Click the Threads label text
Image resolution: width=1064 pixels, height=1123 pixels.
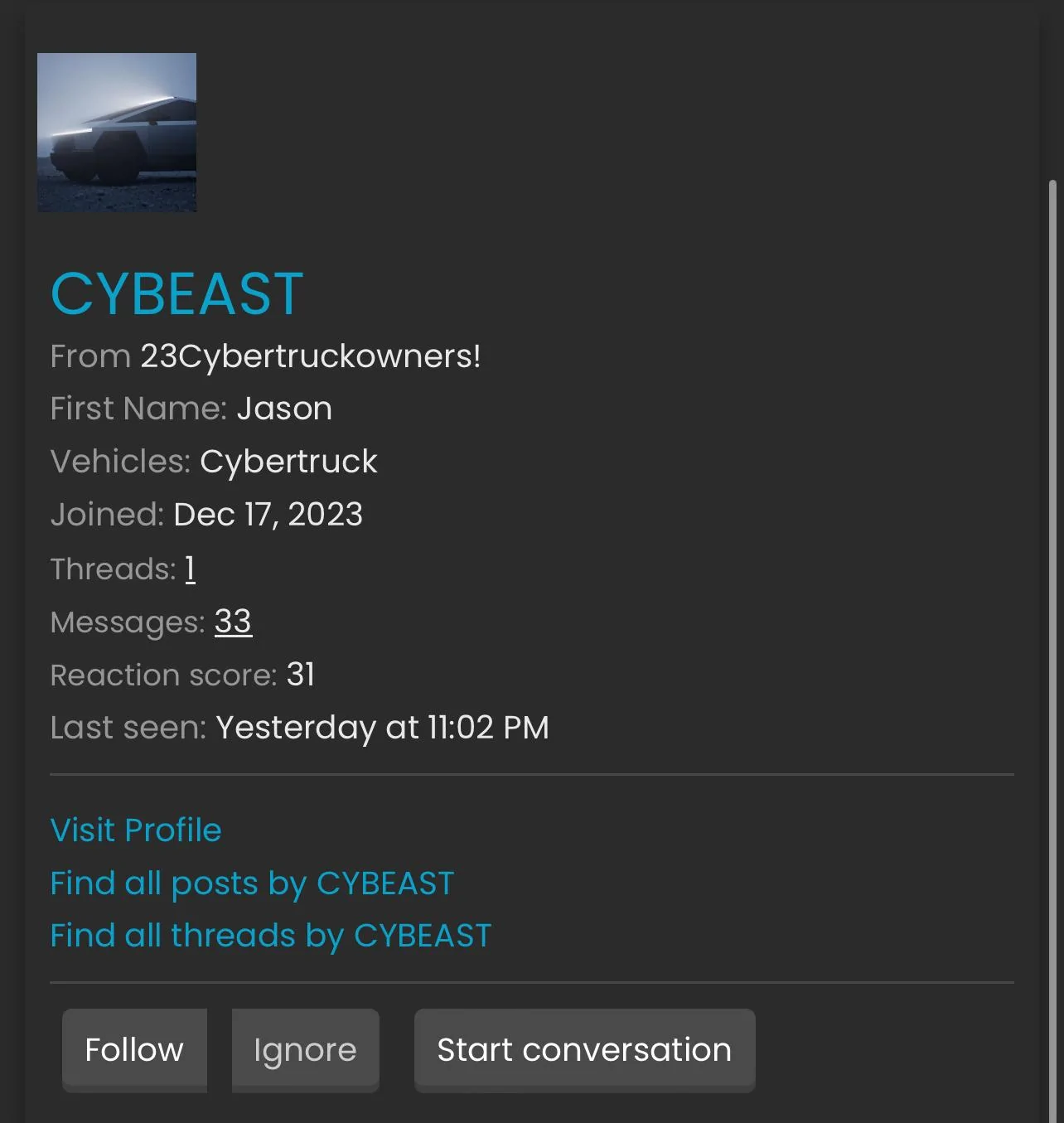(x=114, y=569)
